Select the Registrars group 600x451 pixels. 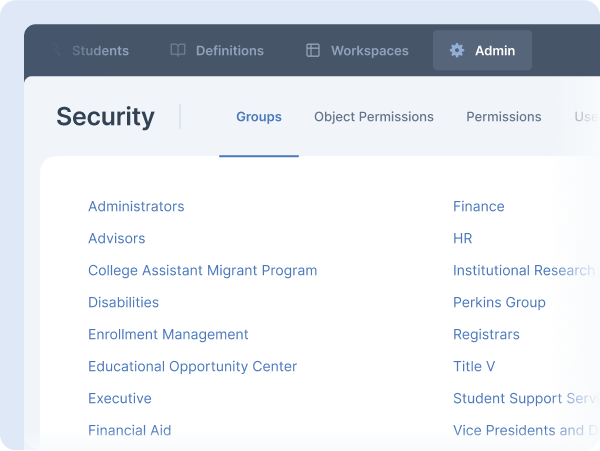pyautogui.click(x=486, y=334)
